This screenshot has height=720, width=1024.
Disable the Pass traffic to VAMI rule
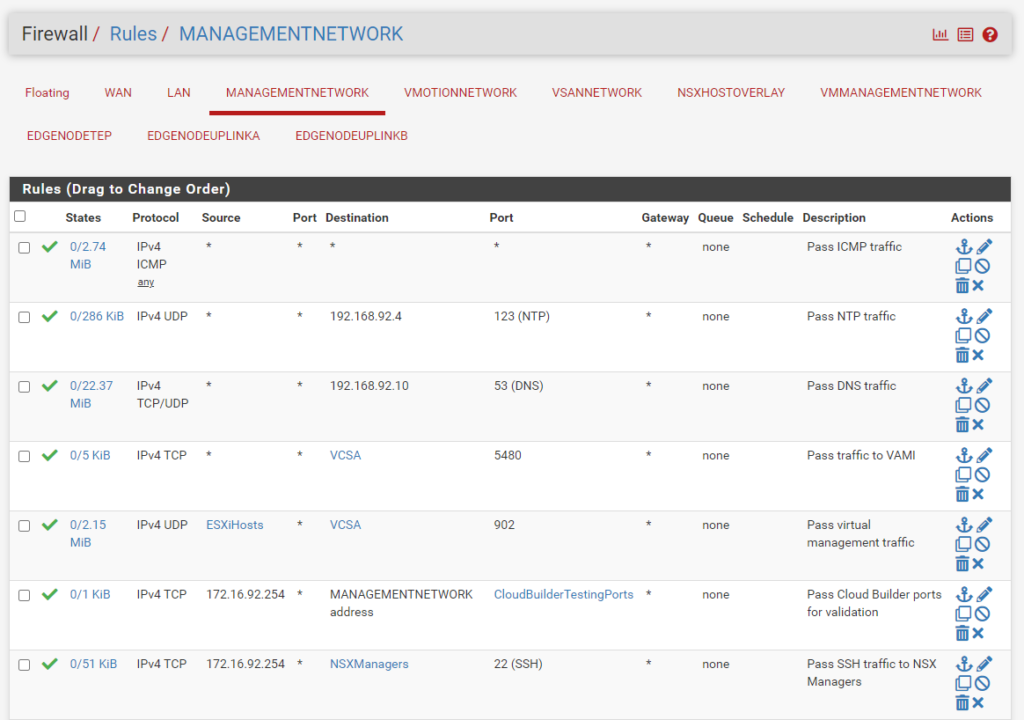983,475
